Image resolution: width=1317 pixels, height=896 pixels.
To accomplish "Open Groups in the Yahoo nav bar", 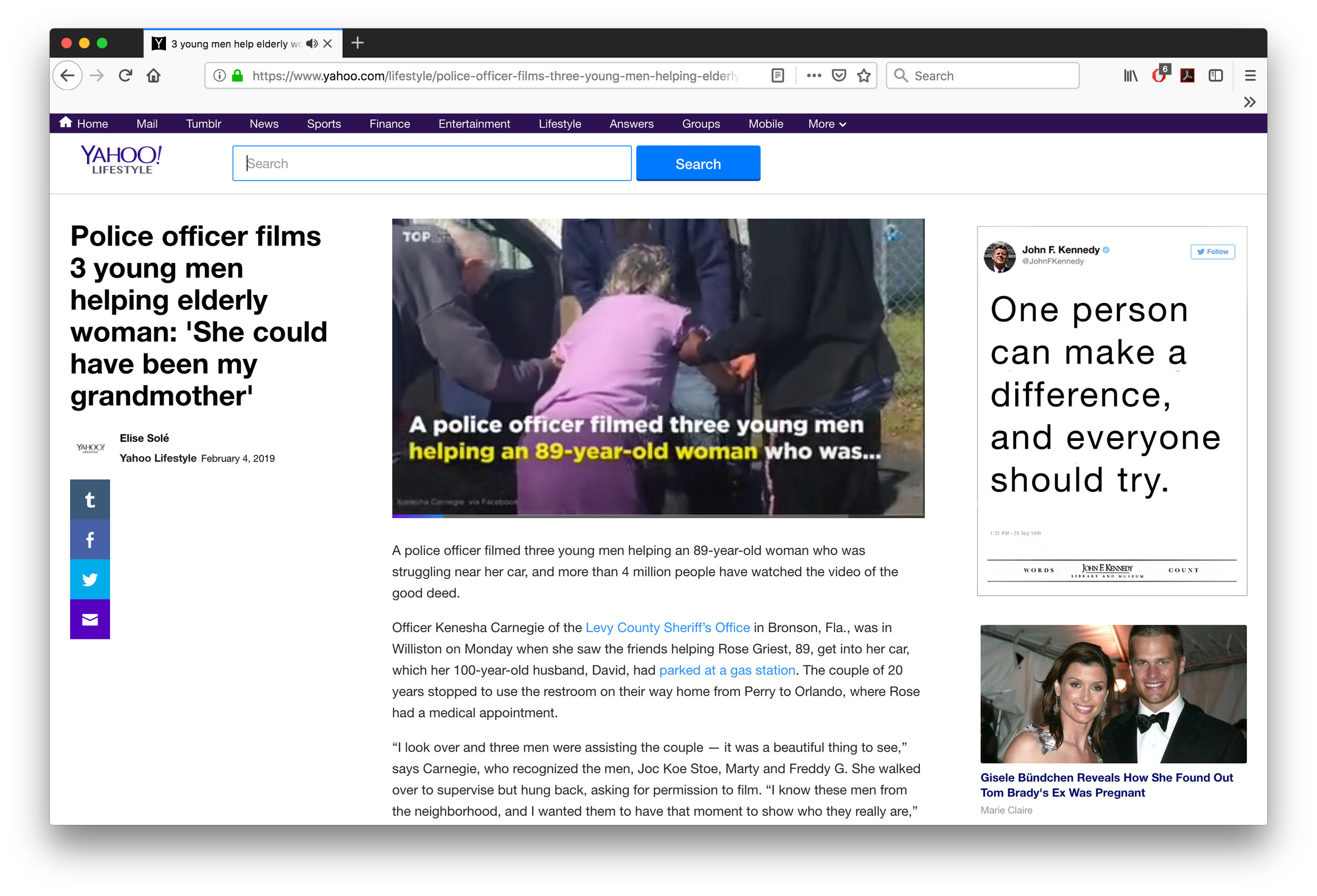I will [x=701, y=124].
